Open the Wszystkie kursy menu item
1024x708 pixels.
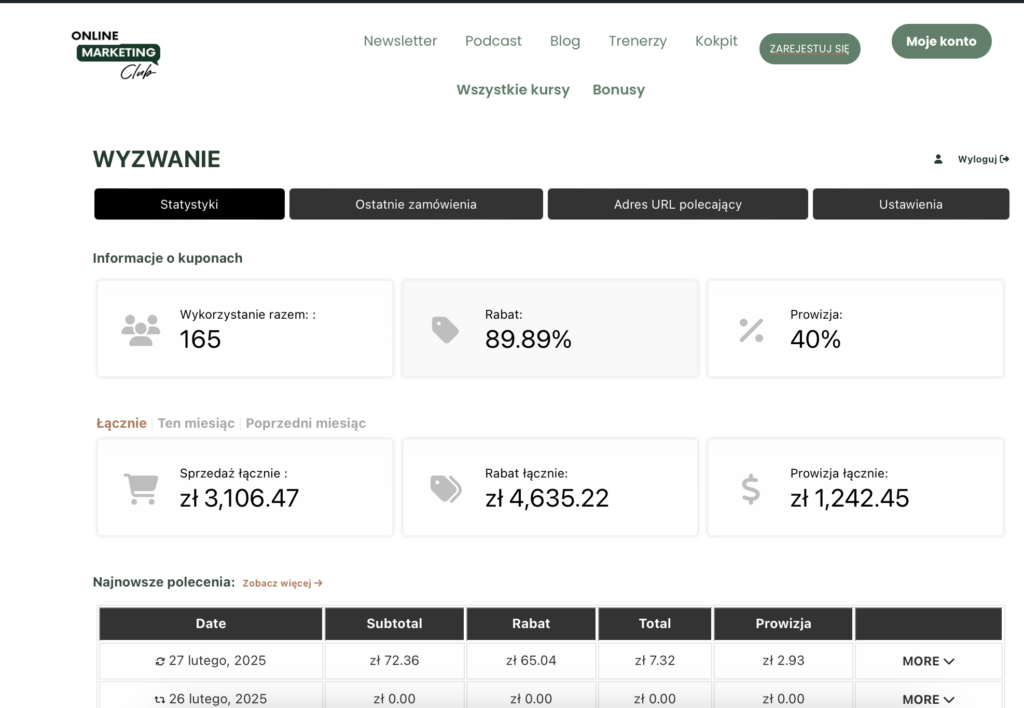coord(513,90)
